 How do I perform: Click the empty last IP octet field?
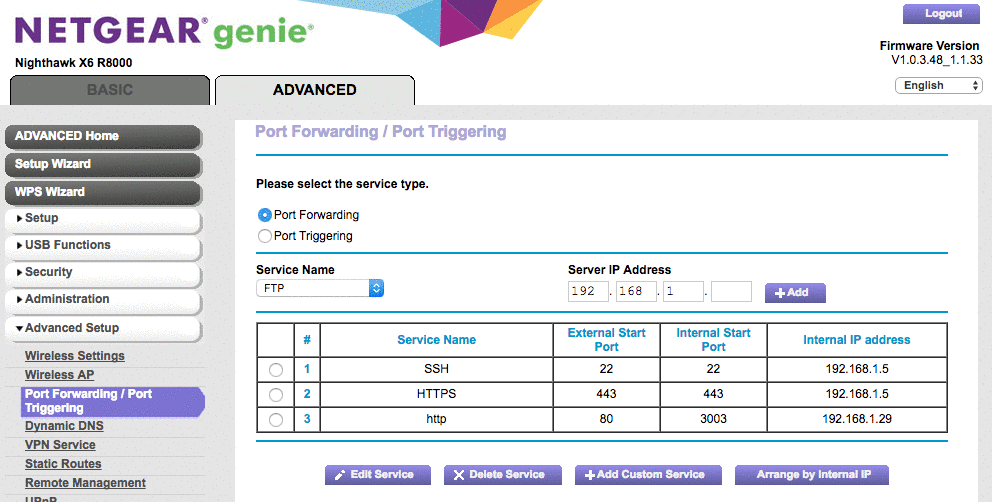point(731,291)
